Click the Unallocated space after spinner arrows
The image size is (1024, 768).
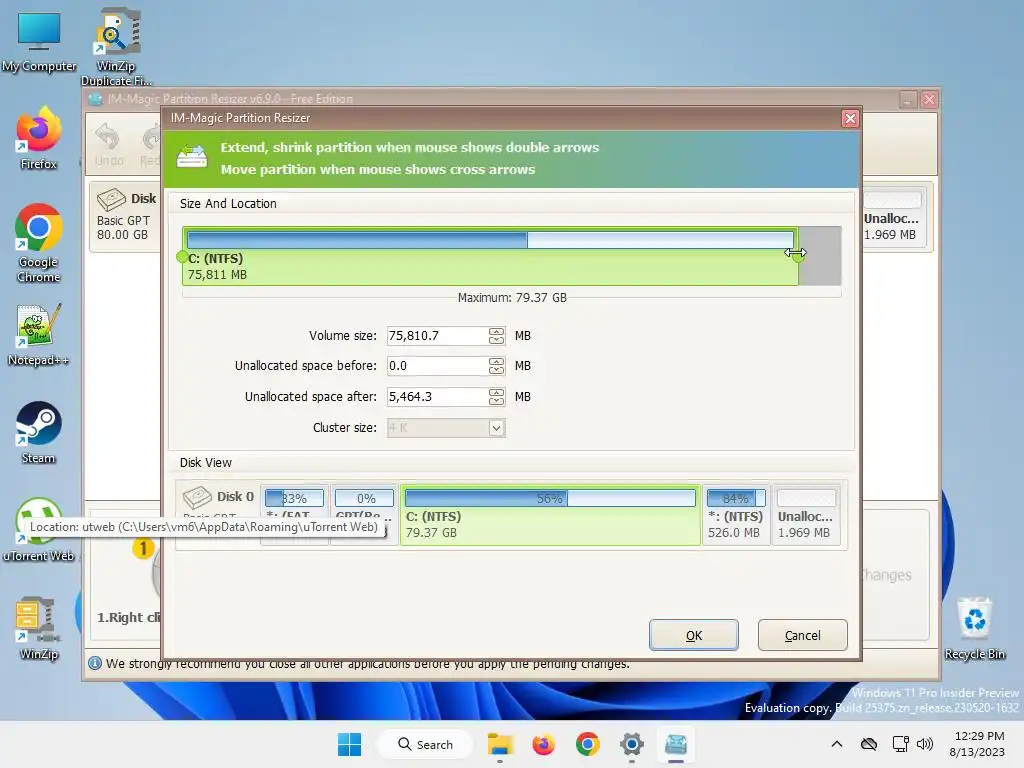(x=496, y=396)
